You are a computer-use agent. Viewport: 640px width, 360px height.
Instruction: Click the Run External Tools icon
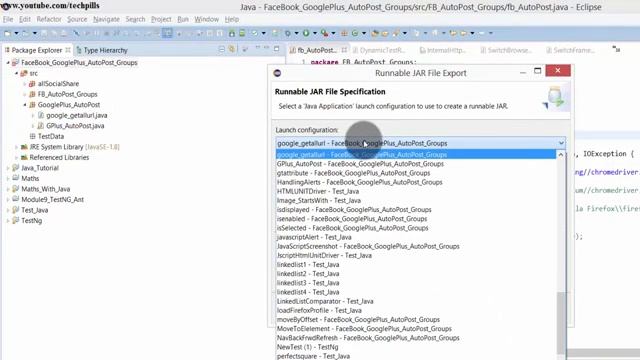324,33
